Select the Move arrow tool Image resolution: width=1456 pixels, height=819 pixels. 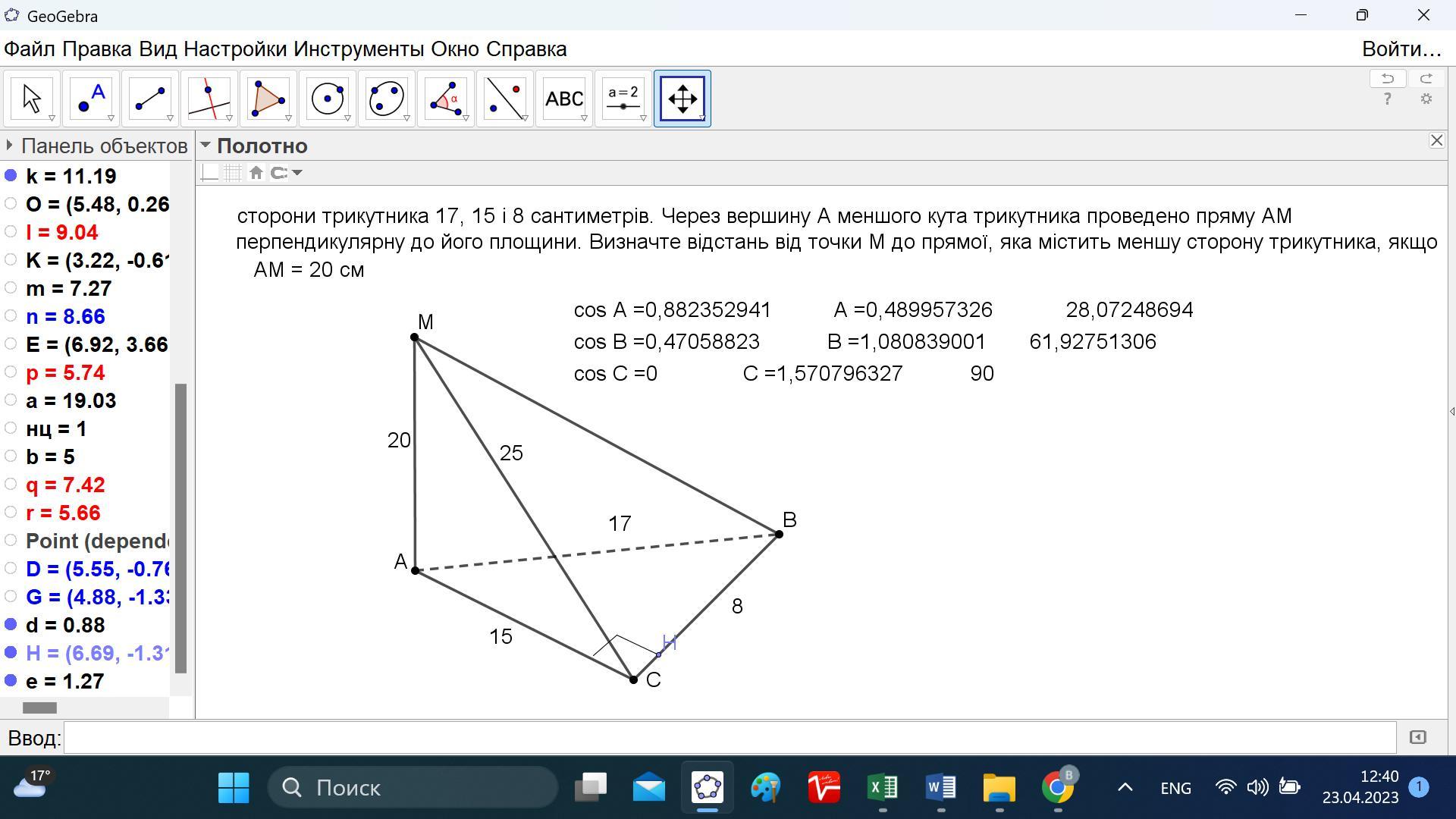tap(32, 99)
